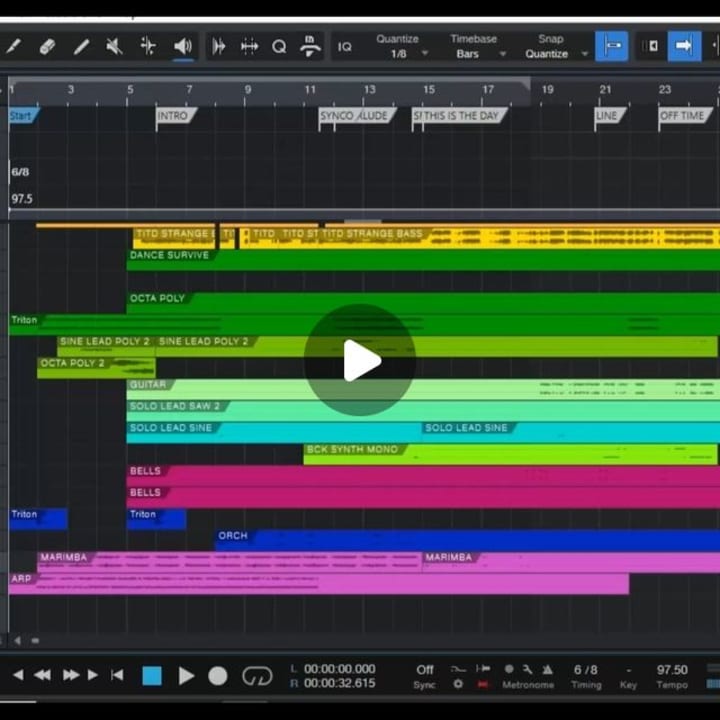Select the Paint pencil tool
Screen dimensions: 720x720
pyautogui.click(x=81, y=46)
